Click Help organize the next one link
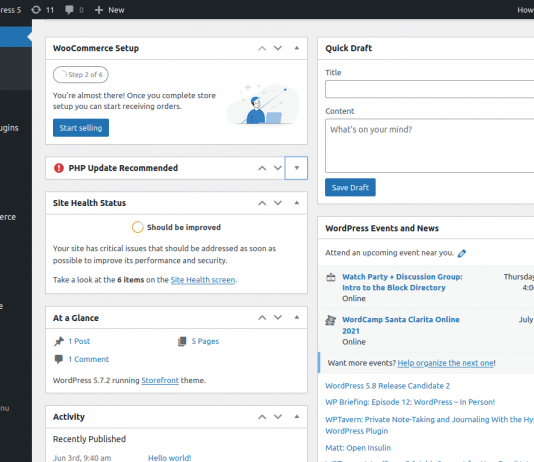 tap(446, 363)
